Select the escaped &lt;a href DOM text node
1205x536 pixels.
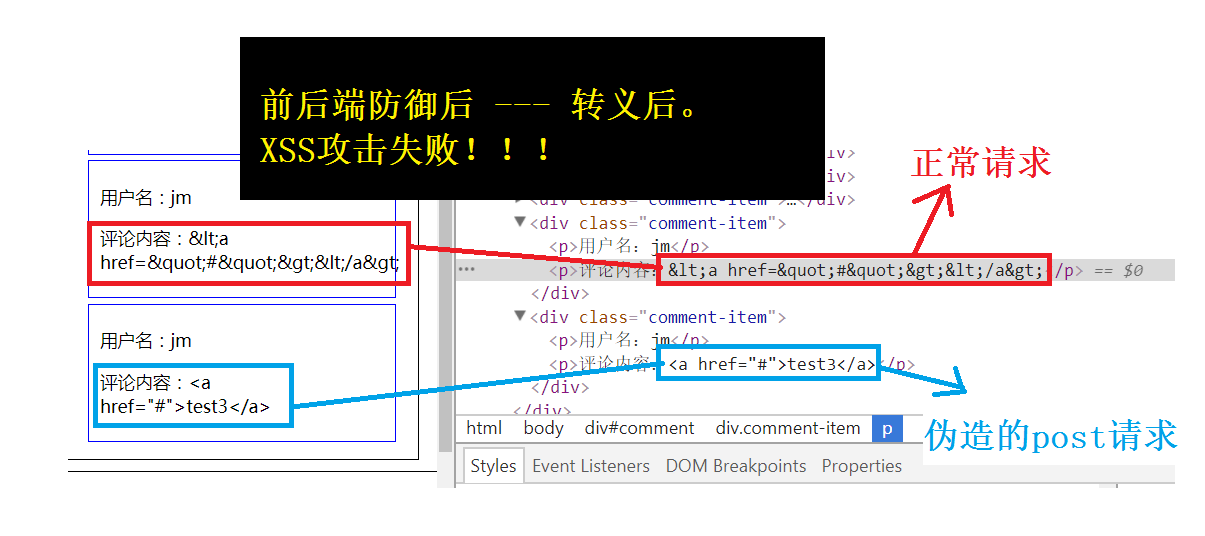(855, 270)
